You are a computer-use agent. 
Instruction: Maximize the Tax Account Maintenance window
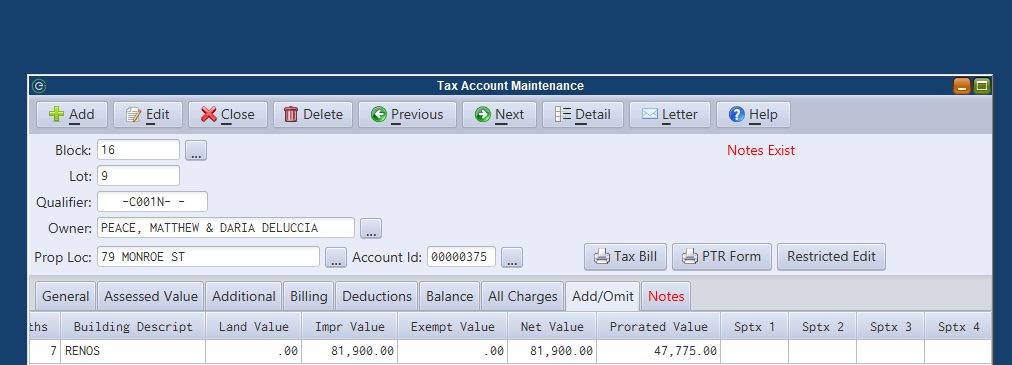(x=982, y=86)
